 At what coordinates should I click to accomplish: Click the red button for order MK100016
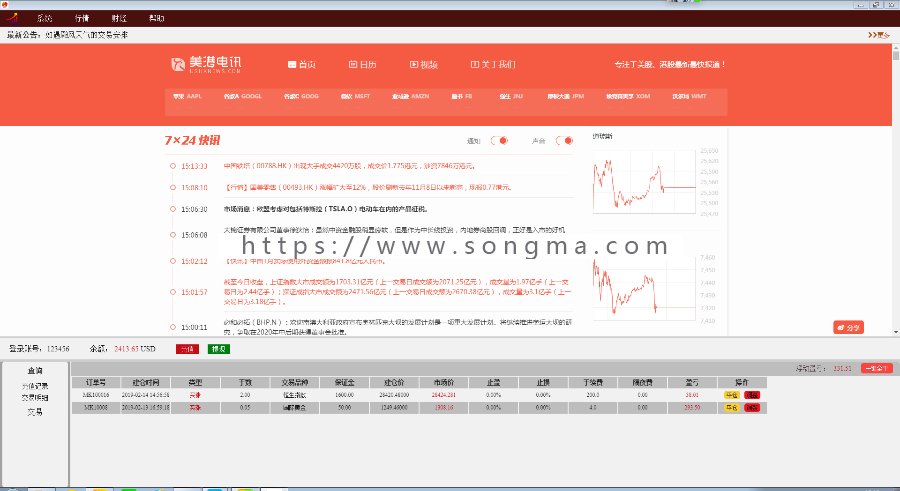[752, 395]
